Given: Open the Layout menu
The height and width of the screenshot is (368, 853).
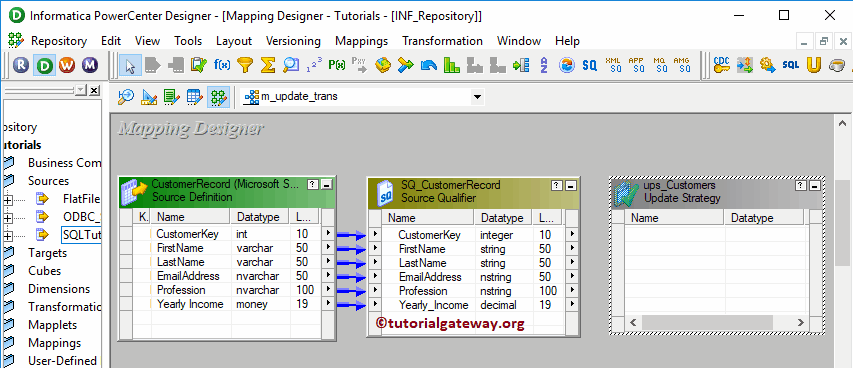Looking at the screenshot, I should pyautogui.click(x=234, y=41).
